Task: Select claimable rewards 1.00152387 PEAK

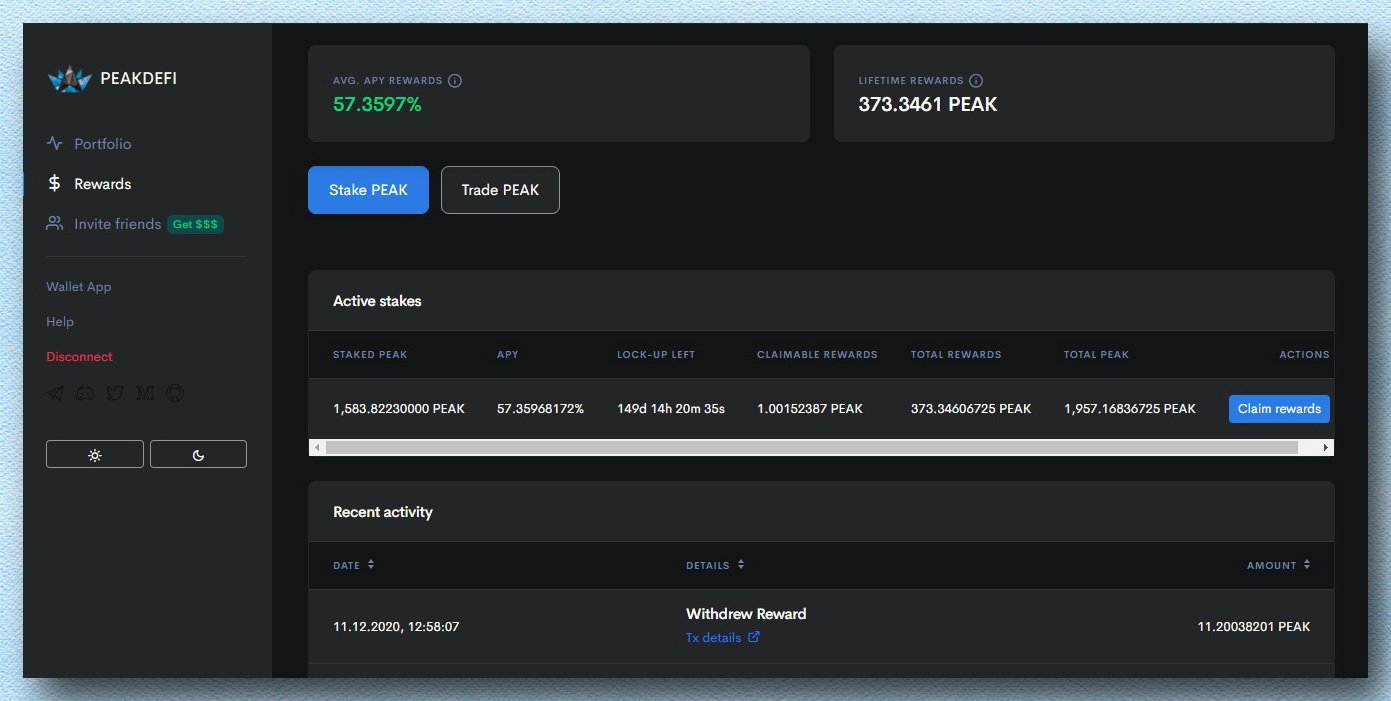Action: tap(810, 409)
